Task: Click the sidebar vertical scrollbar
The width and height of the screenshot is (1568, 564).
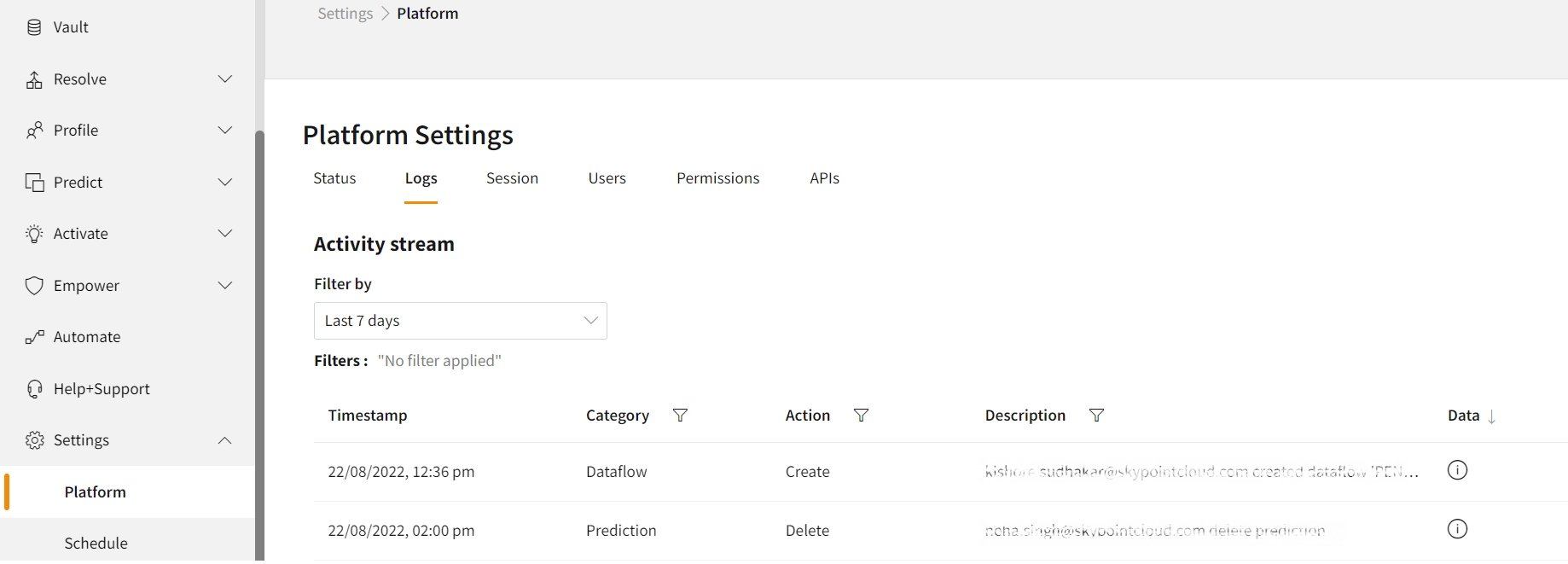Action: click(x=259, y=341)
